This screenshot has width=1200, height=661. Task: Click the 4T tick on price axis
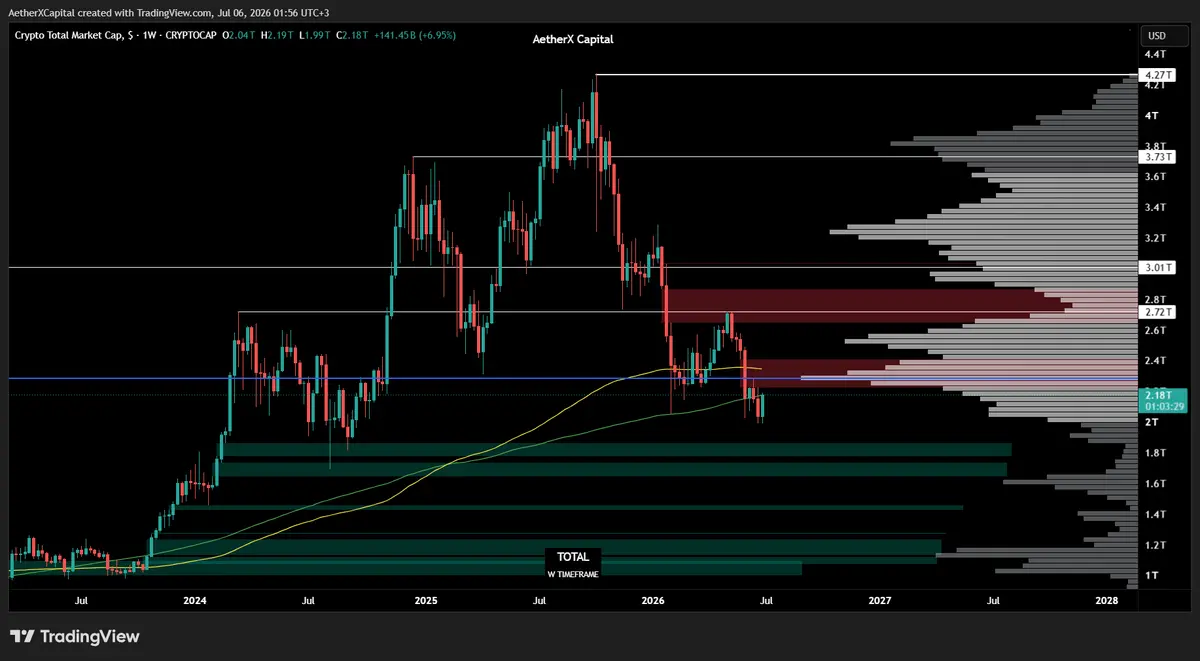point(1153,116)
